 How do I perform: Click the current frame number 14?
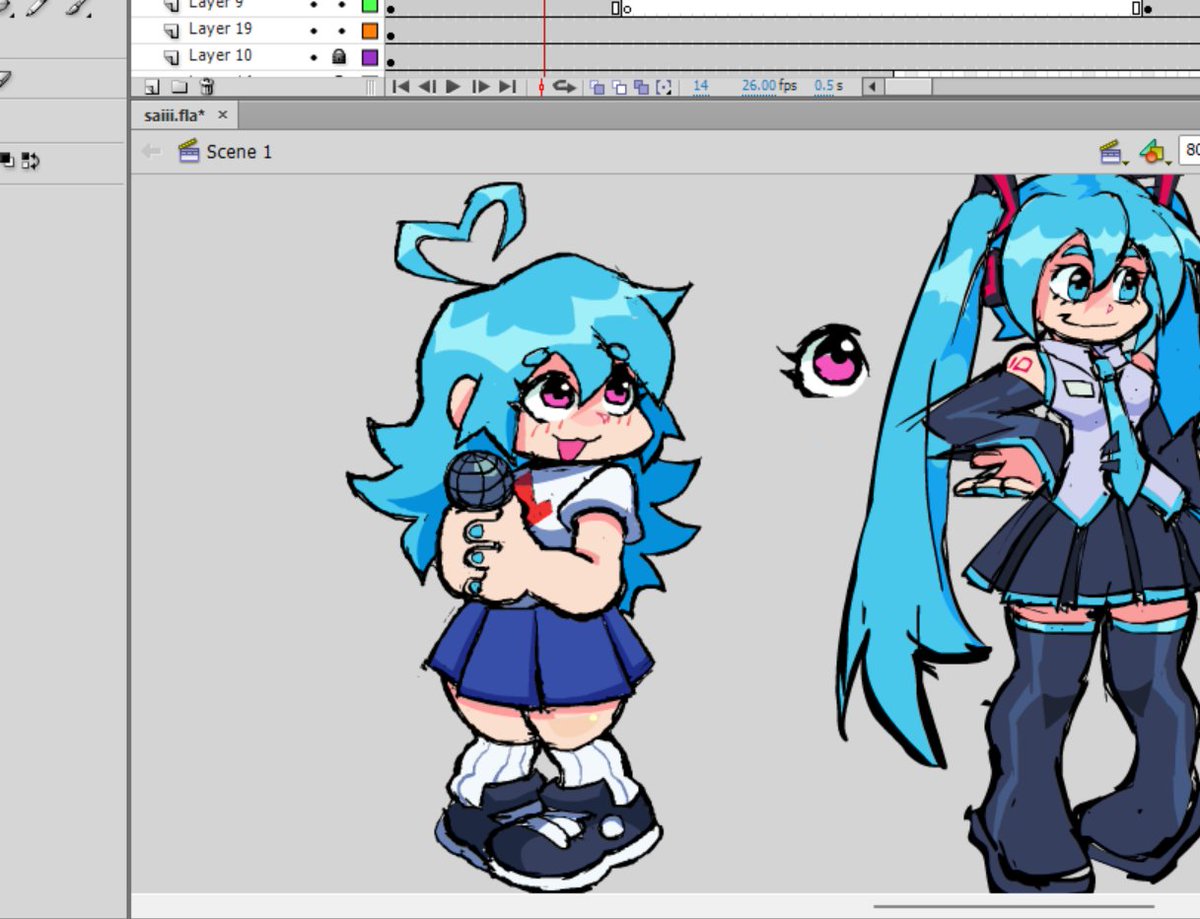point(701,86)
